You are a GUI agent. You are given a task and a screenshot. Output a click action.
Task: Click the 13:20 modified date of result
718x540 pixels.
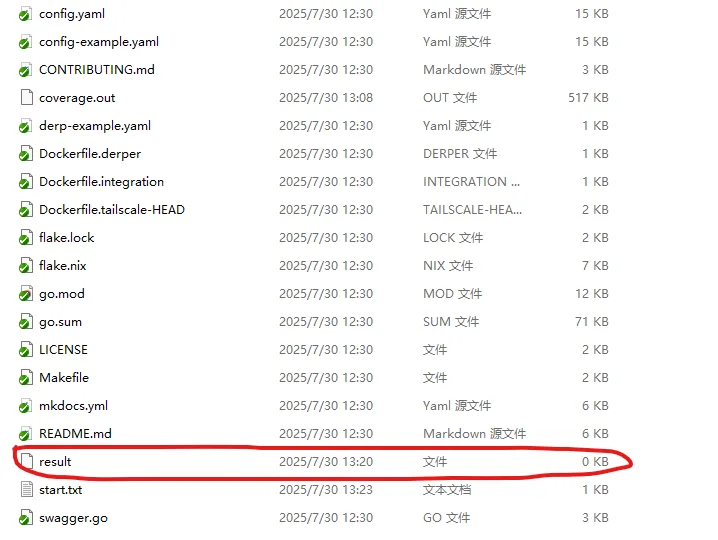326,462
